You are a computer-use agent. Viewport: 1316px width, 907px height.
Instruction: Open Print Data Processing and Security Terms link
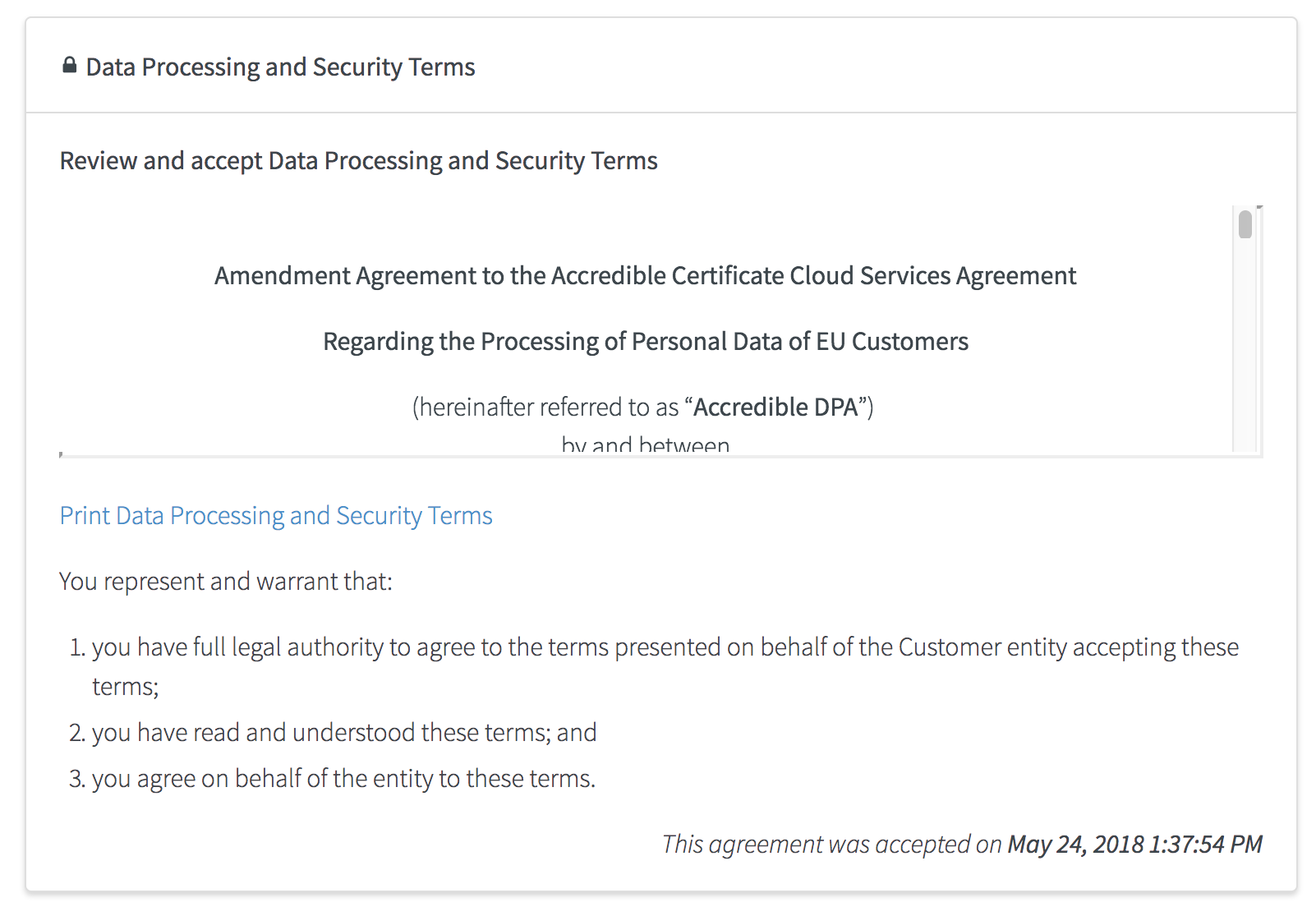click(x=276, y=516)
